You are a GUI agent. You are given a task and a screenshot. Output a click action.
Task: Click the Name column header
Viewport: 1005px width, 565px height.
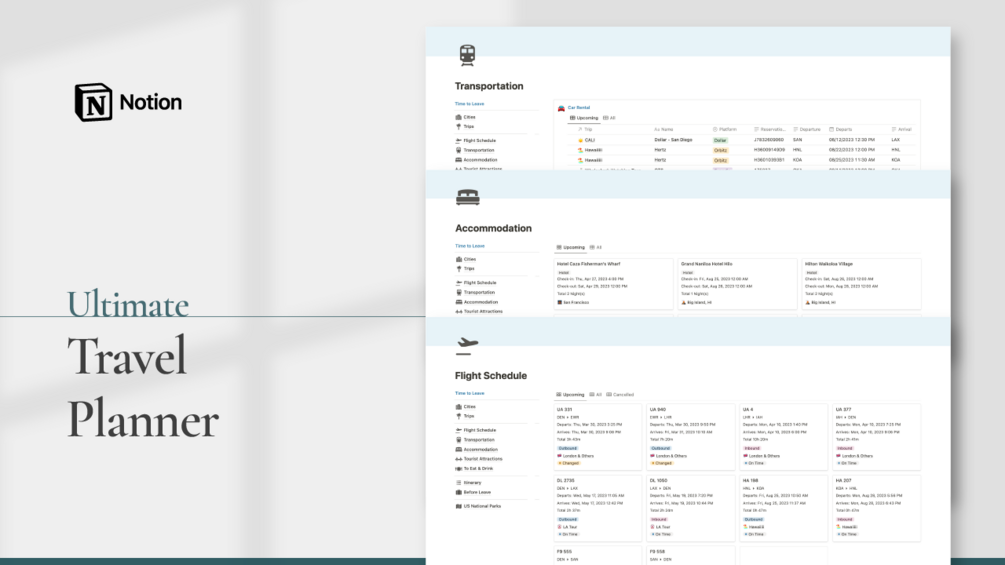(x=663, y=129)
